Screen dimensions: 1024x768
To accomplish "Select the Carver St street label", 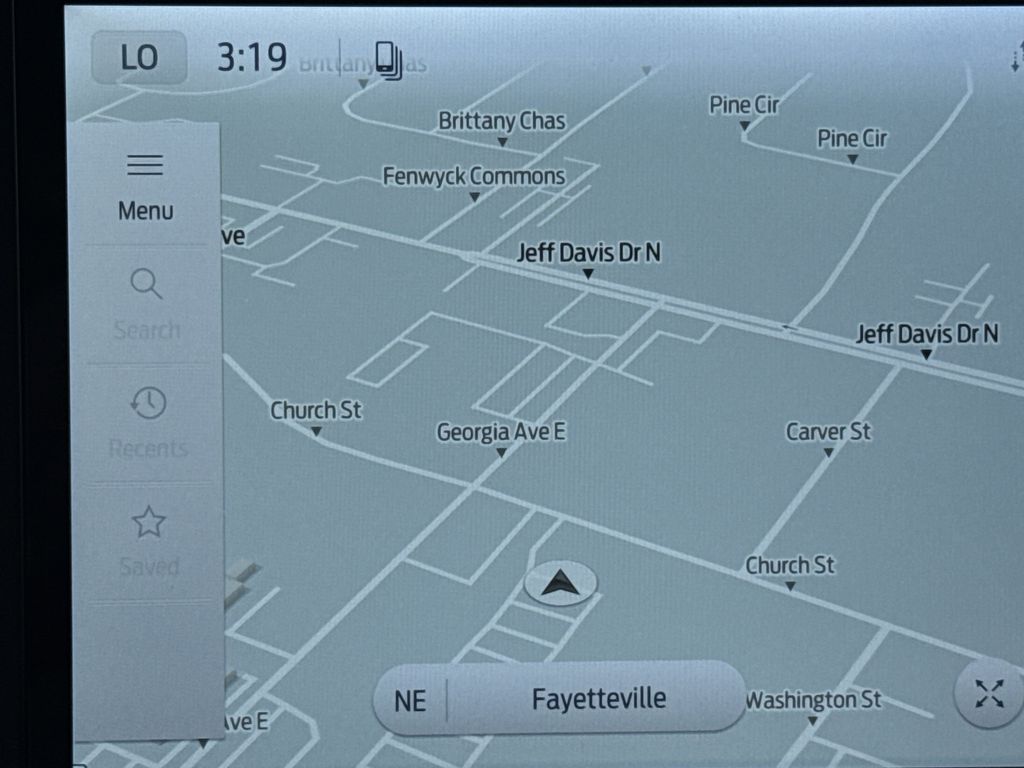I will 828,432.
